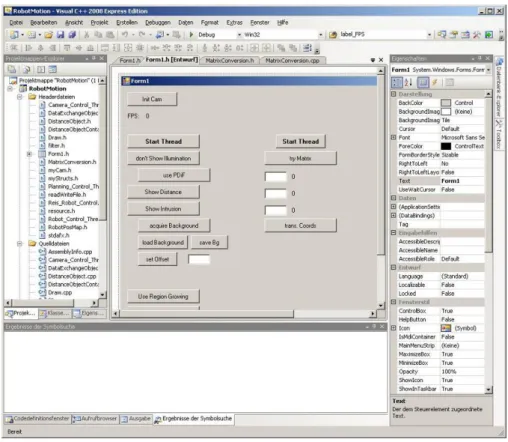Open Object Browser via toolbar icon
This screenshot has width=508, height=442.
(x=465, y=34)
